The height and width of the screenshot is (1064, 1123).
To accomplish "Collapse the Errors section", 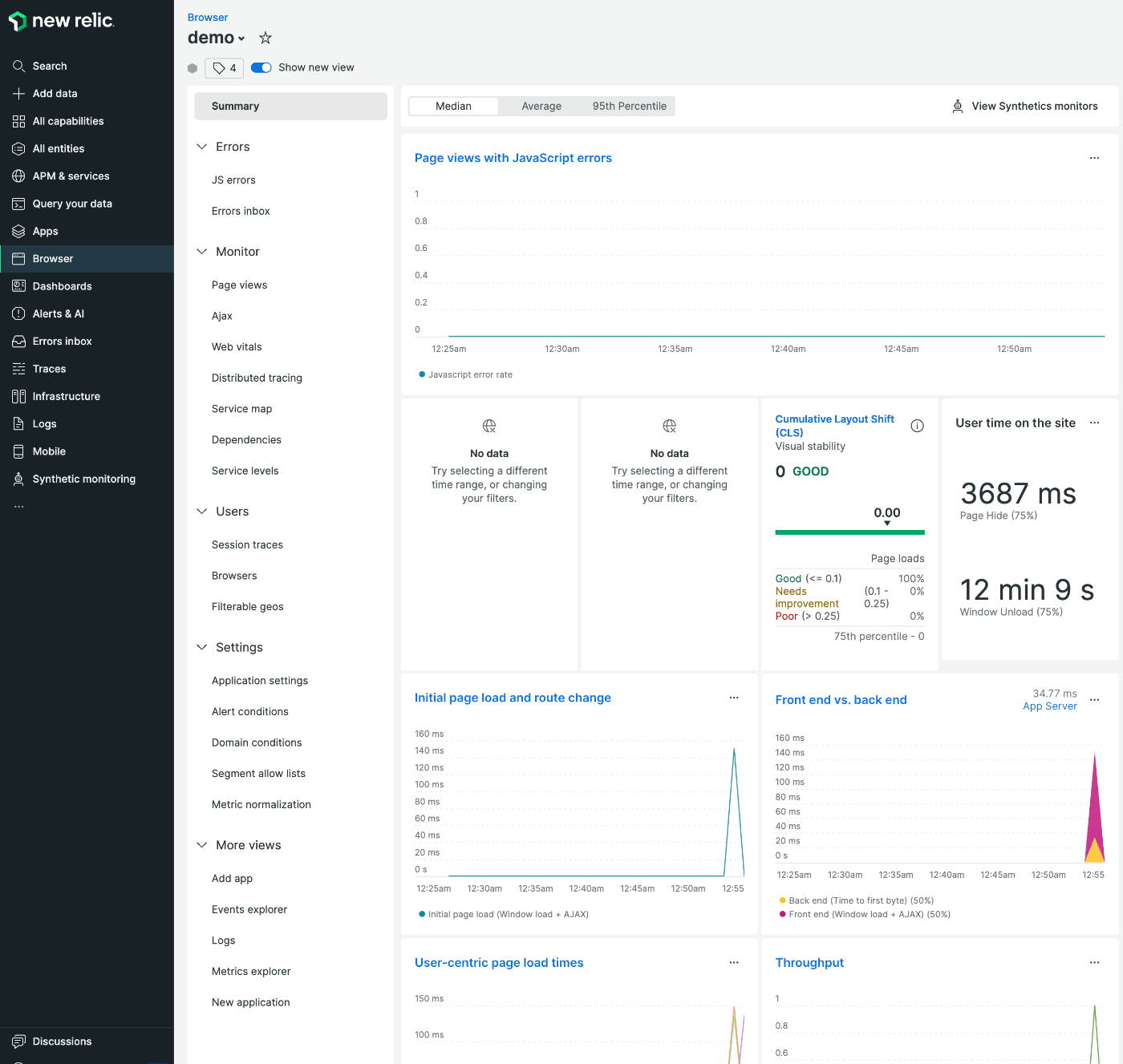I will click(202, 147).
